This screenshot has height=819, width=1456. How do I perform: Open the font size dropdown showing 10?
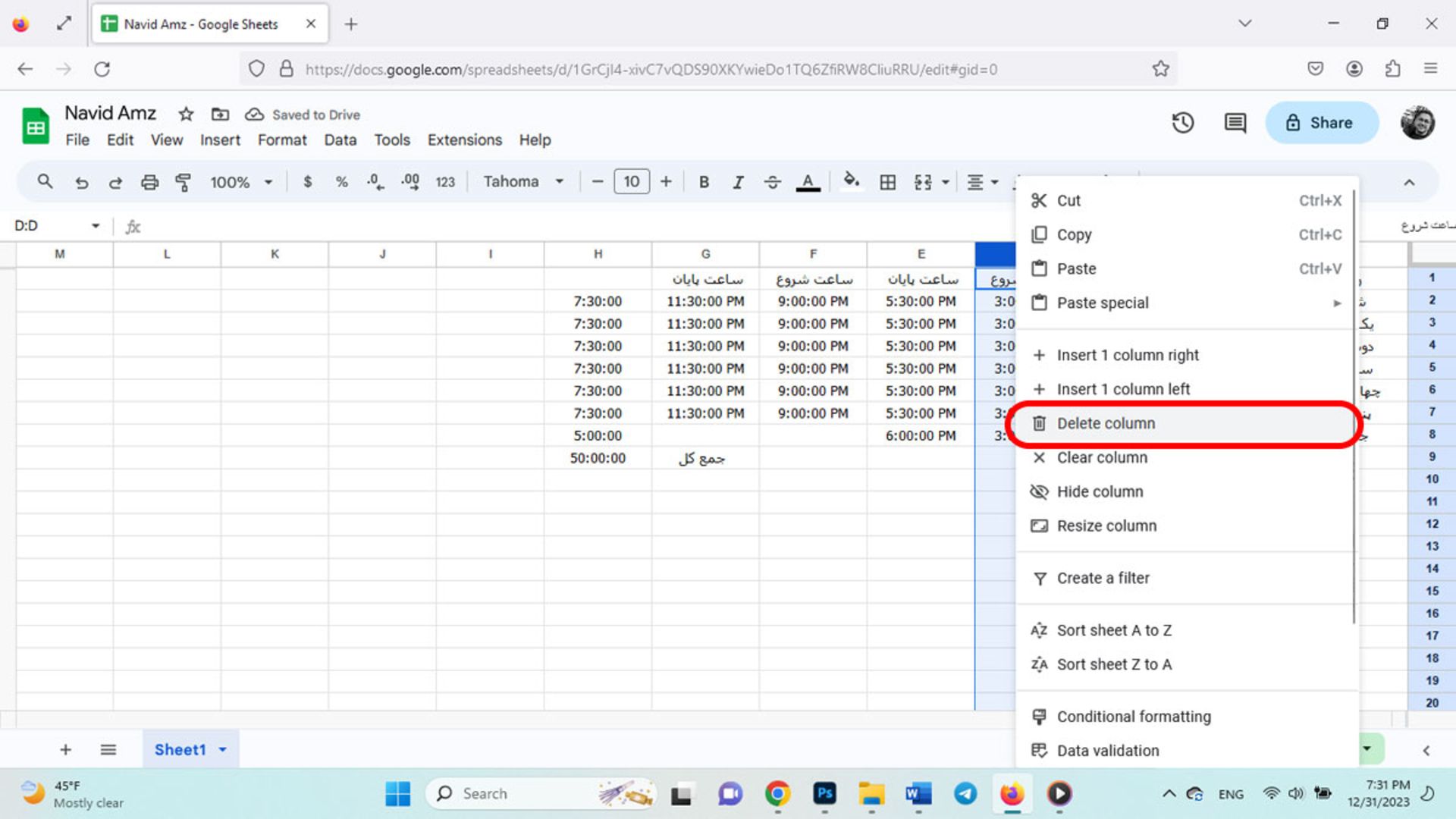[x=631, y=181]
